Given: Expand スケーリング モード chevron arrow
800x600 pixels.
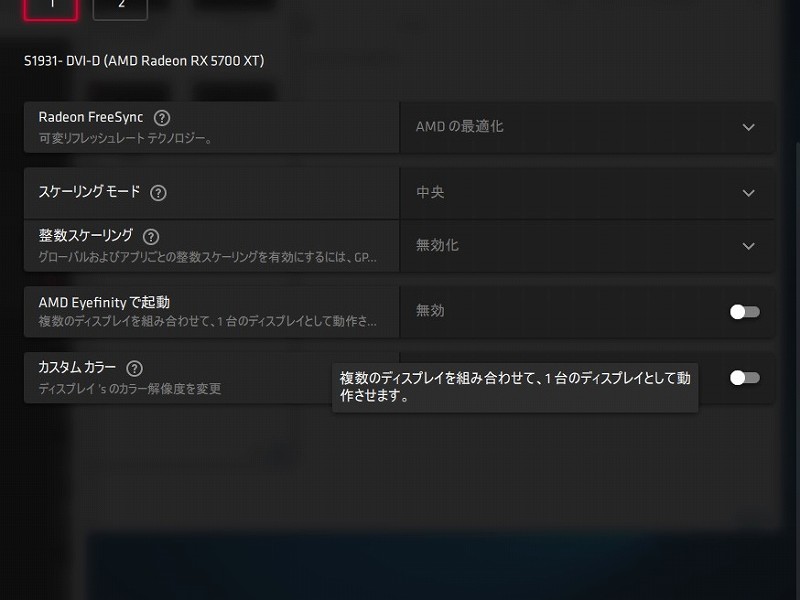Looking at the screenshot, I should [748, 193].
